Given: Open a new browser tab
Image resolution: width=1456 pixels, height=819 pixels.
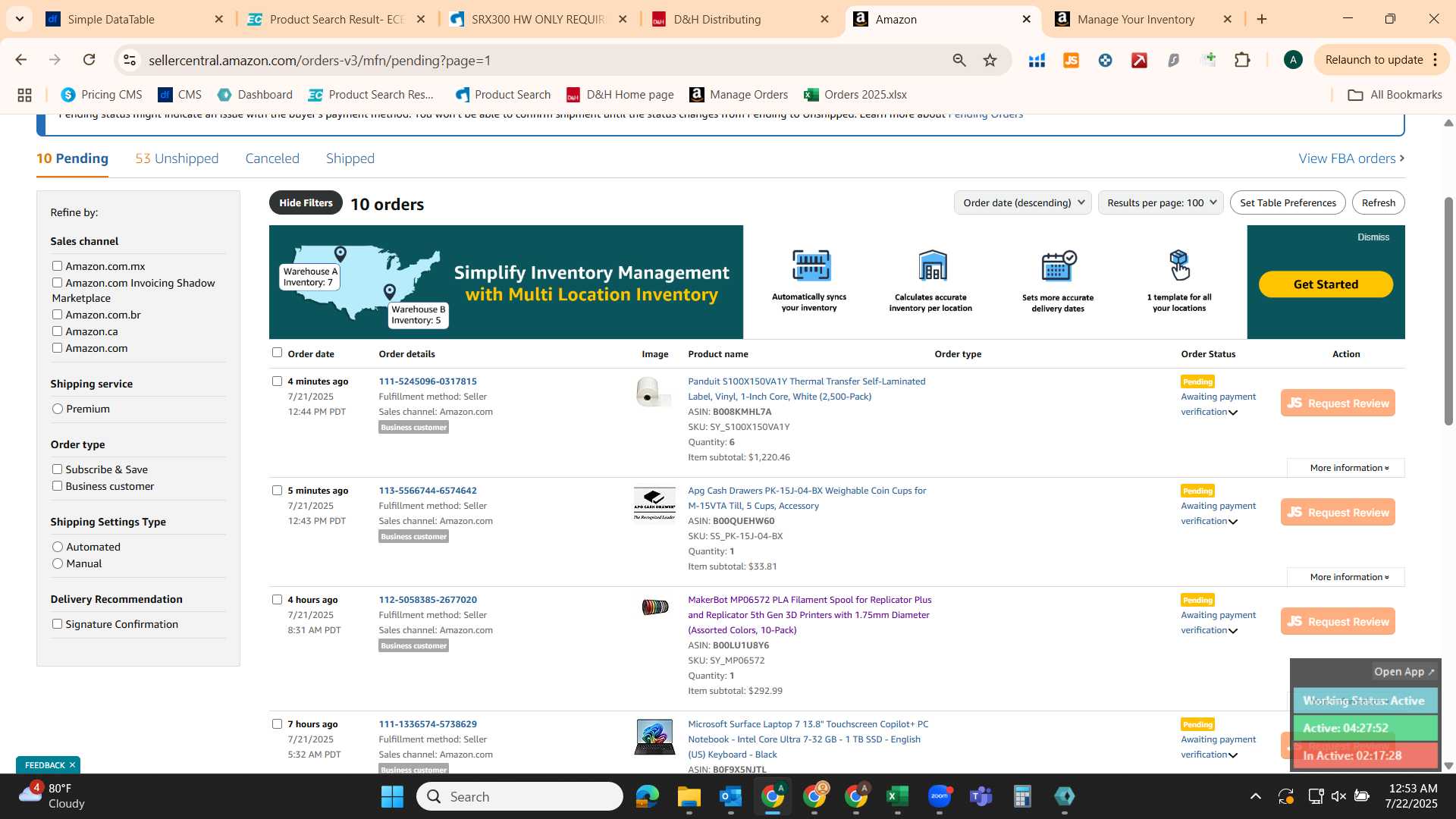Looking at the screenshot, I should (x=1262, y=19).
